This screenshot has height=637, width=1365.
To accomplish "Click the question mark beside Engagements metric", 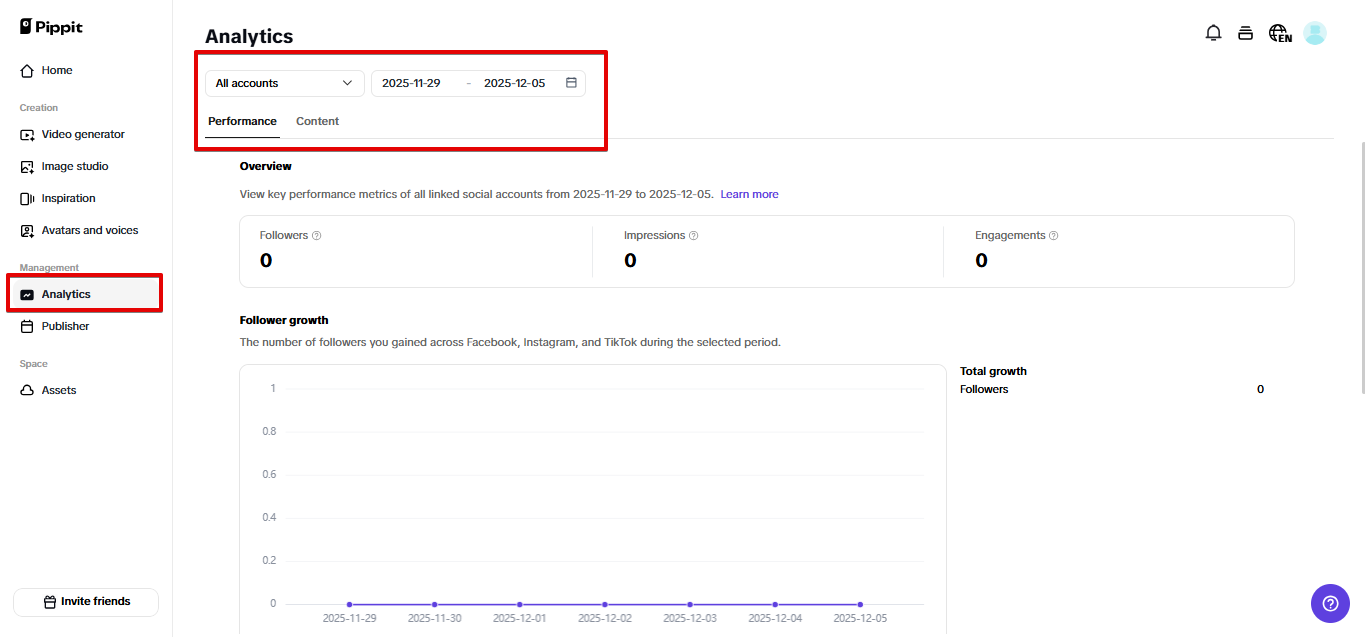I will 1053,235.
